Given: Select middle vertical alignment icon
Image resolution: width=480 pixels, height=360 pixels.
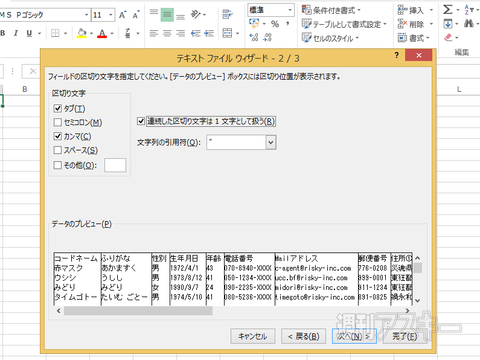Looking at the screenshot, I should 167,15.
